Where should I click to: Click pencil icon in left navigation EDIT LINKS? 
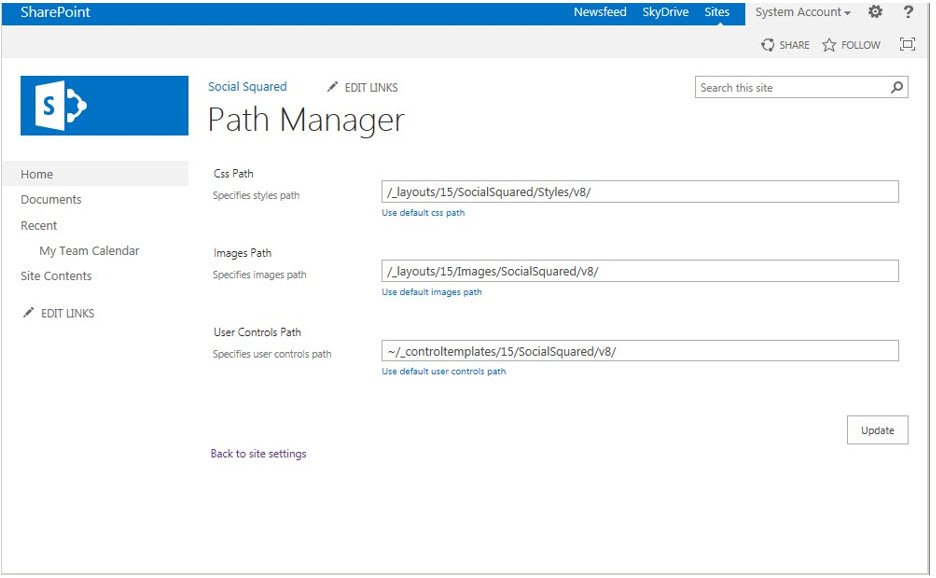(28, 312)
